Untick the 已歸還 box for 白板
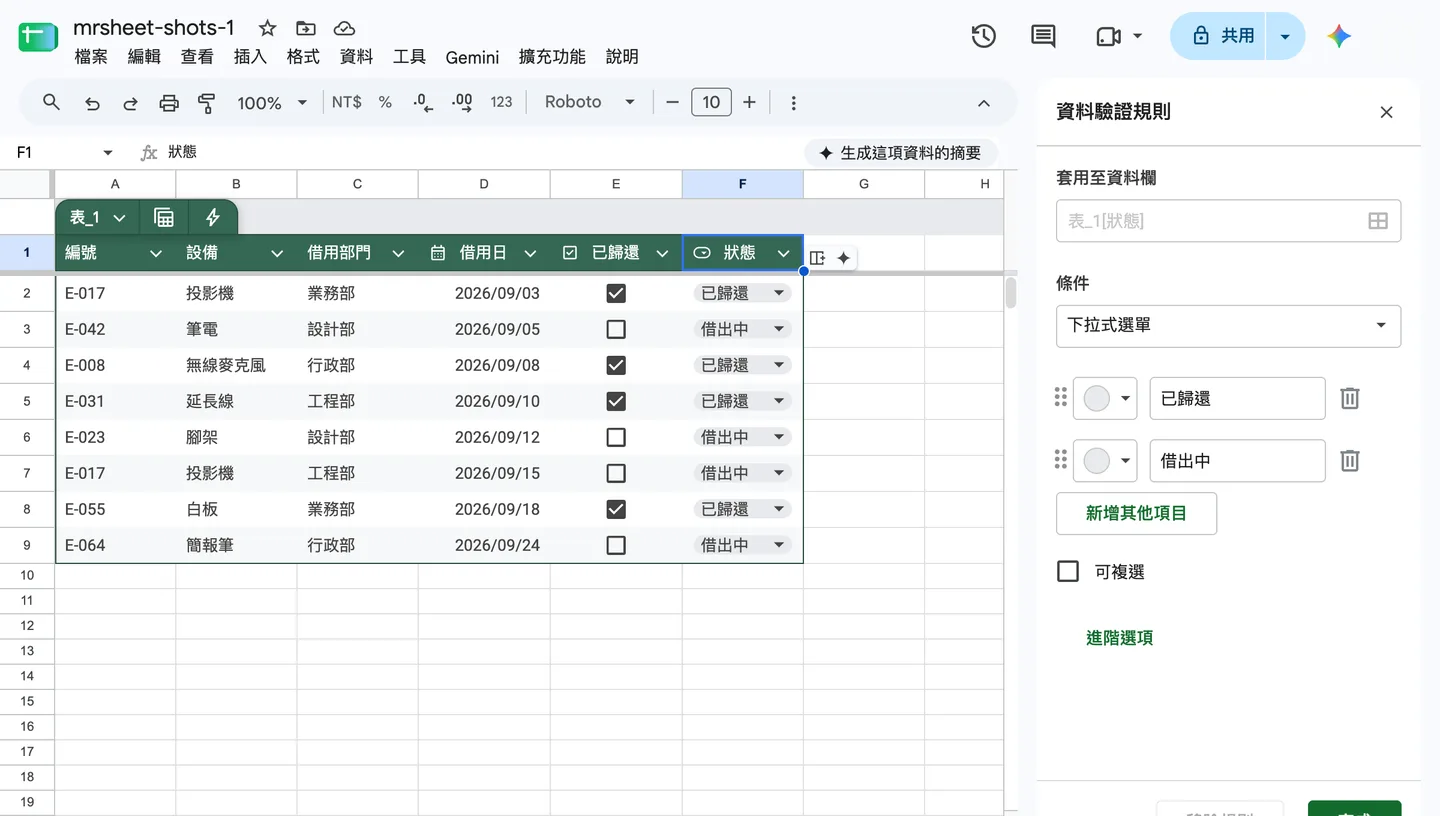Viewport: 1440px width, 816px height. click(x=616, y=509)
